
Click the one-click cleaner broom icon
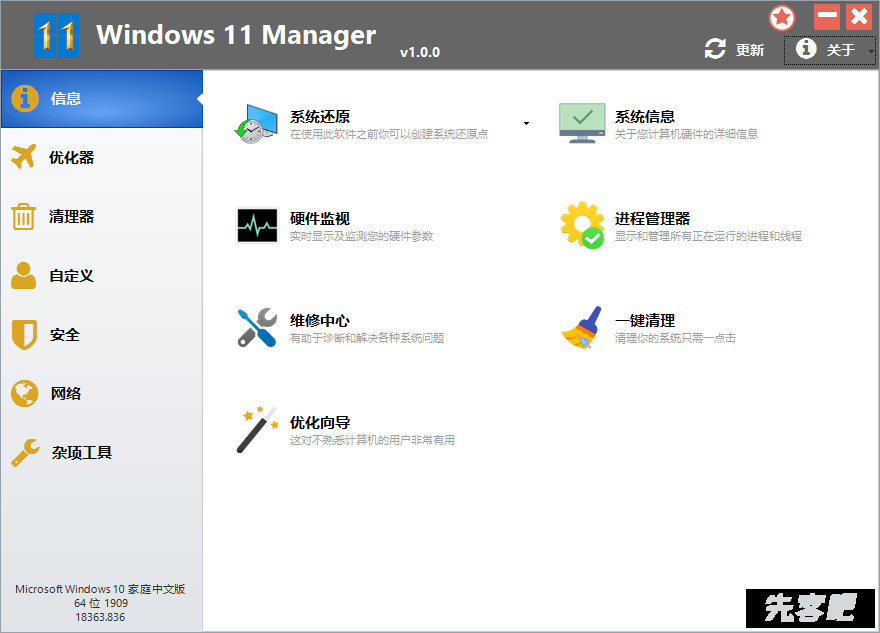pyautogui.click(x=581, y=328)
